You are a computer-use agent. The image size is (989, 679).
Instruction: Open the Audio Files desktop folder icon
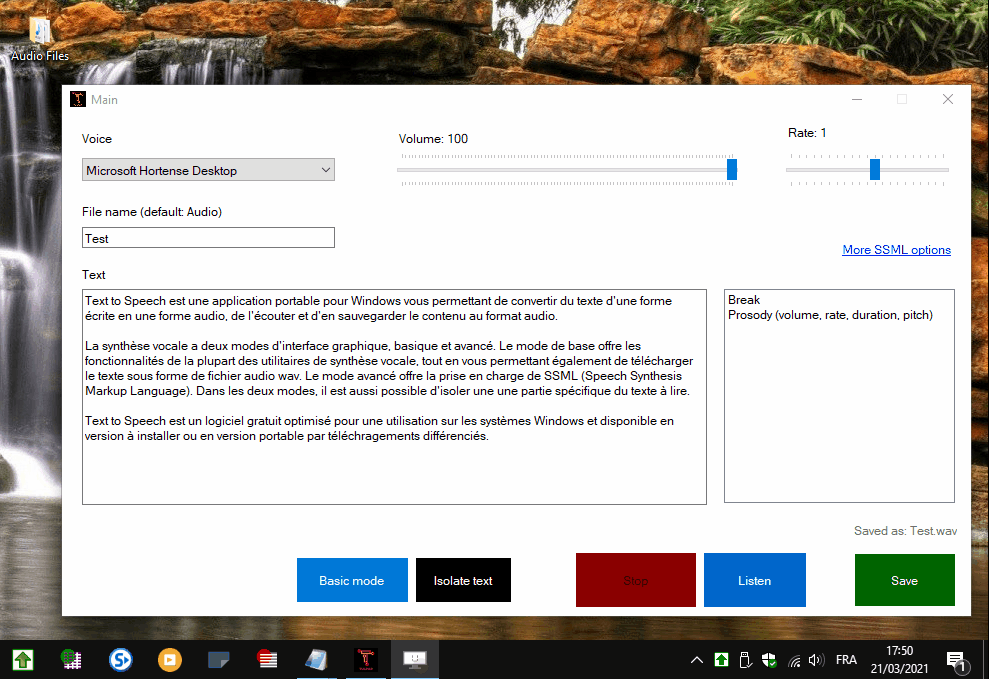tap(39, 39)
